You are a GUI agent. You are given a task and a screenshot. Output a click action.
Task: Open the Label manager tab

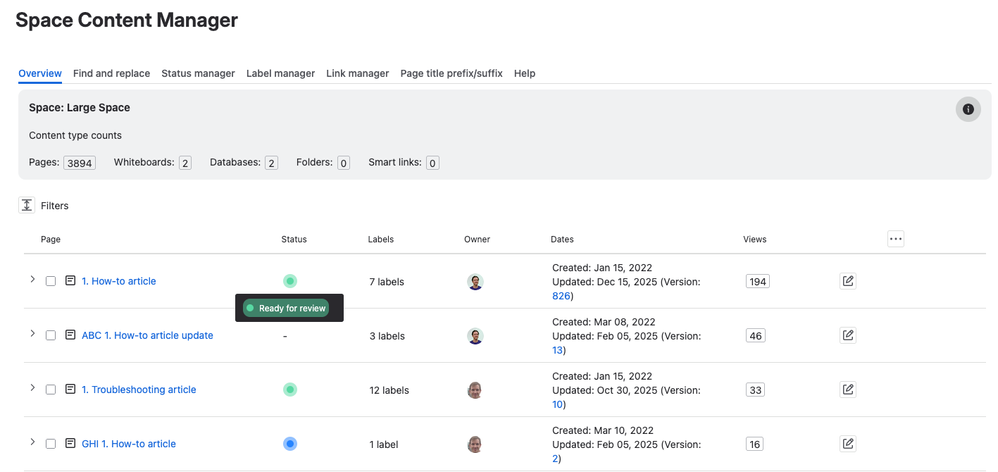coord(281,73)
